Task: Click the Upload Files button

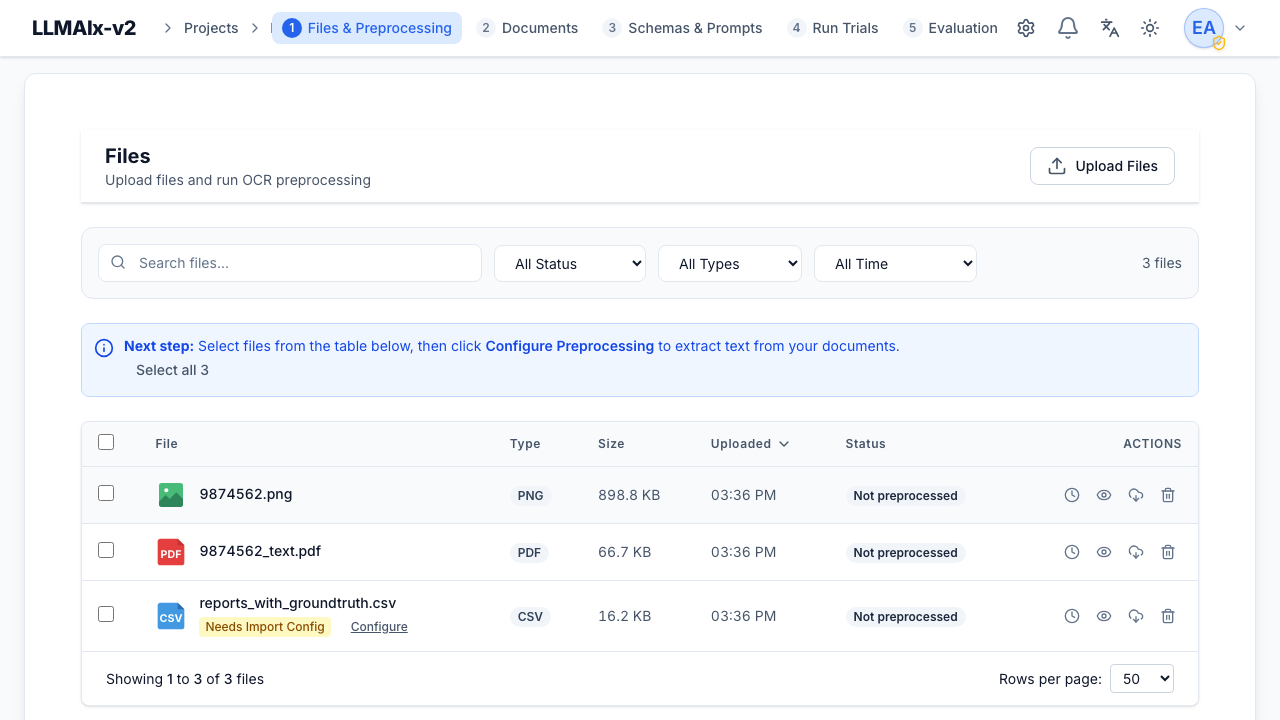Action: point(1102,166)
